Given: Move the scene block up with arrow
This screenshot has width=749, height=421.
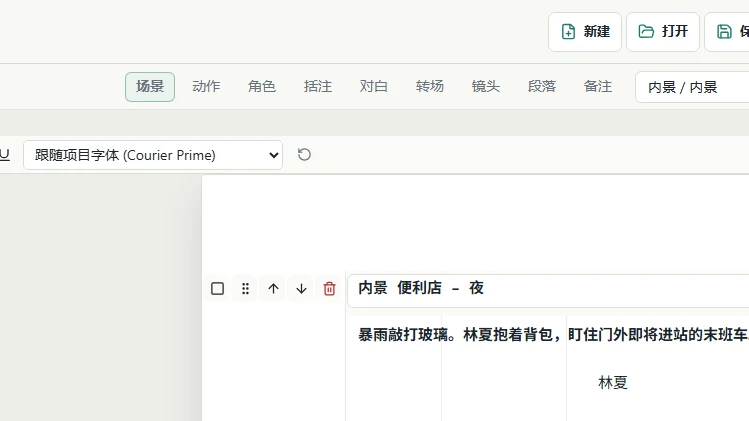Looking at the screenshot, I should [273, 289].
